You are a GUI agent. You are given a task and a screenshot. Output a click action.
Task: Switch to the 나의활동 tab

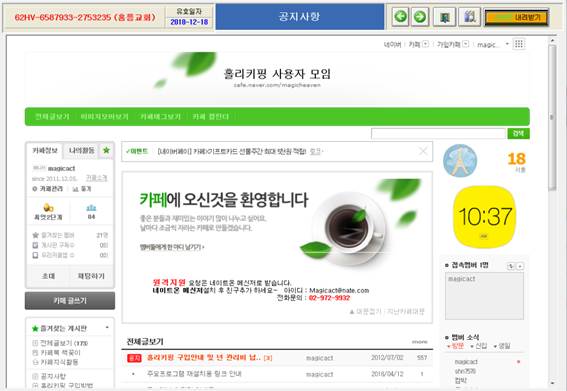[81, 150]
